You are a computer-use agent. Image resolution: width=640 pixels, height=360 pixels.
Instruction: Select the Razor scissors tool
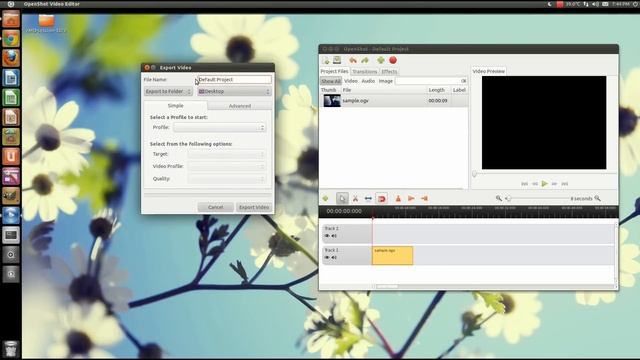(355, 198)
